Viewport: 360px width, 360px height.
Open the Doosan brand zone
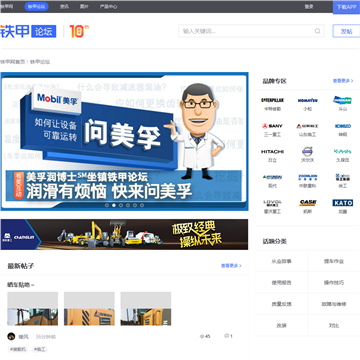click(342, 104)
